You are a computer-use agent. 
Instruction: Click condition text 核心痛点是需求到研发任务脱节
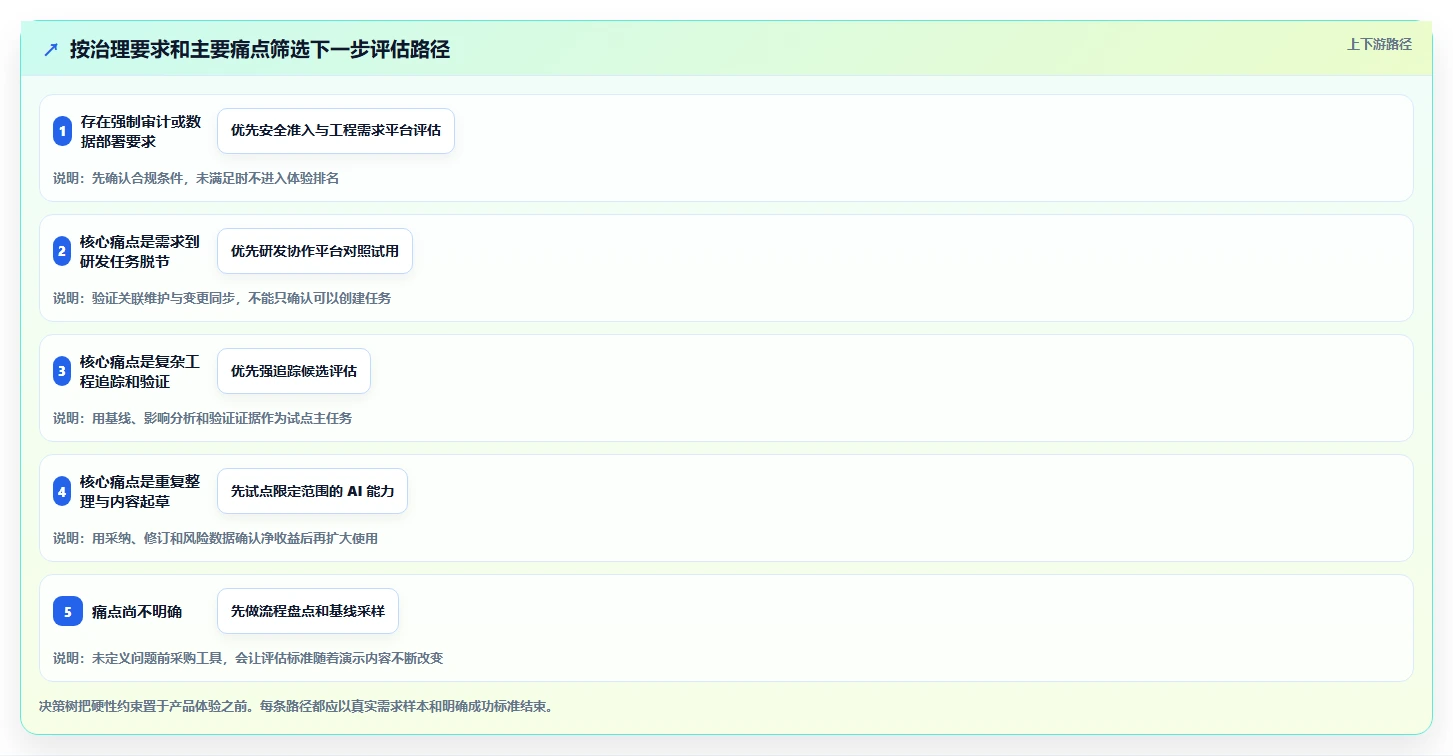point(140,251)
